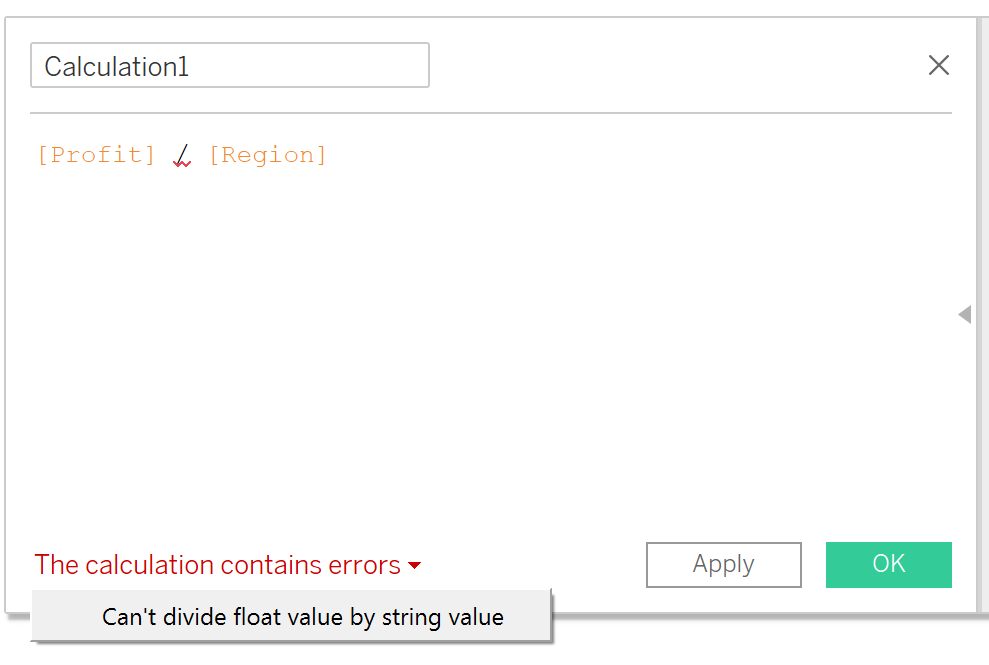Click "The calculation contains errors" message
Screen dimensions: 989x665
[217, 565]
